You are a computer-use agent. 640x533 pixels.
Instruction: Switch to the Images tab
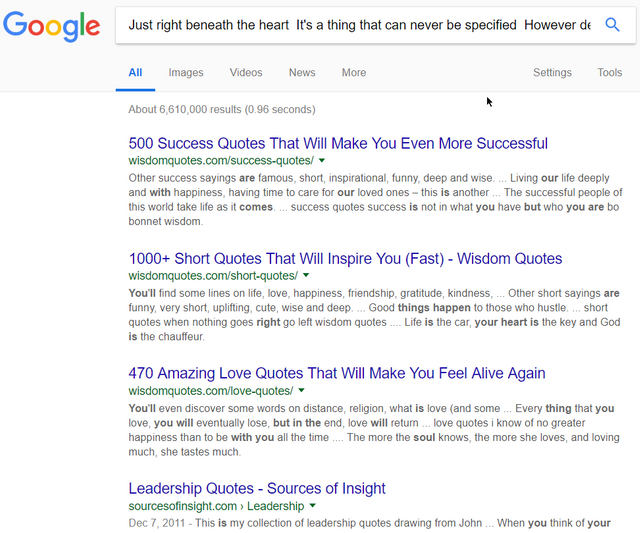tap(186, 73)
